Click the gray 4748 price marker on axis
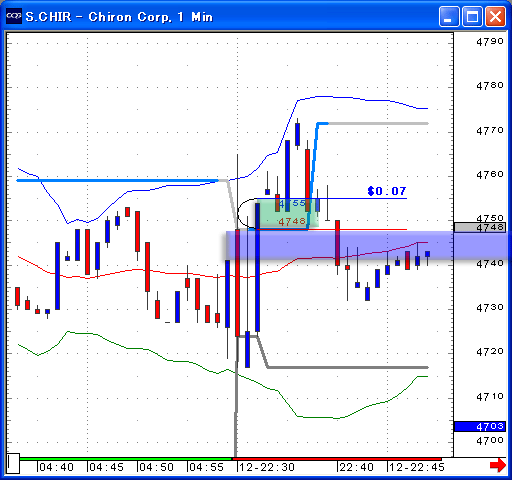512x480 pixels. [x=480, y=227]
